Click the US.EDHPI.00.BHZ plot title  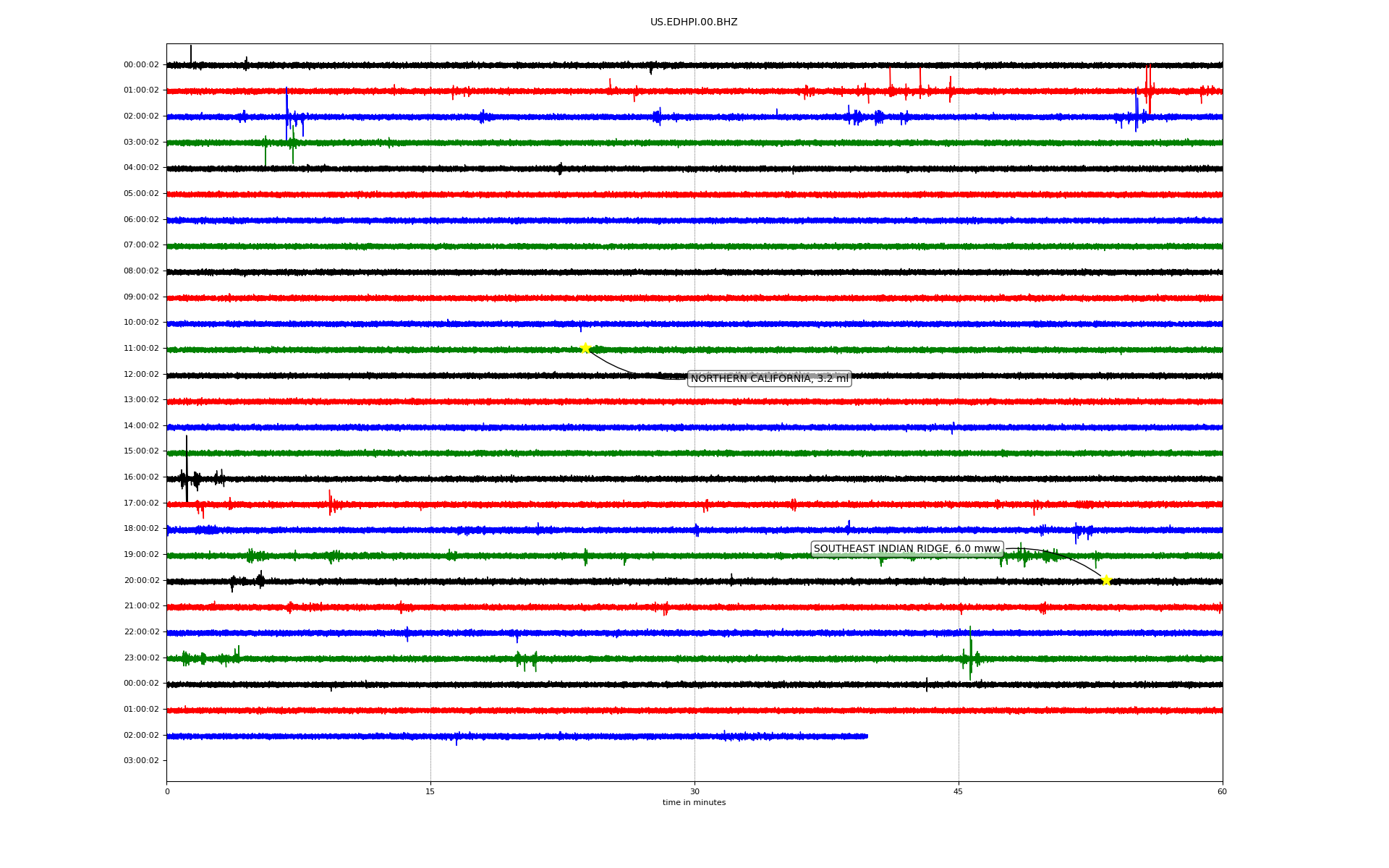pos(694,22)
